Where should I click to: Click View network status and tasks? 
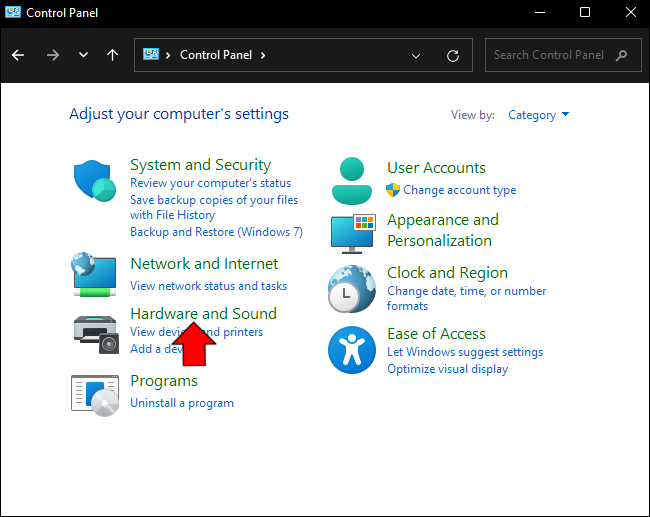(x=208, y=286)
